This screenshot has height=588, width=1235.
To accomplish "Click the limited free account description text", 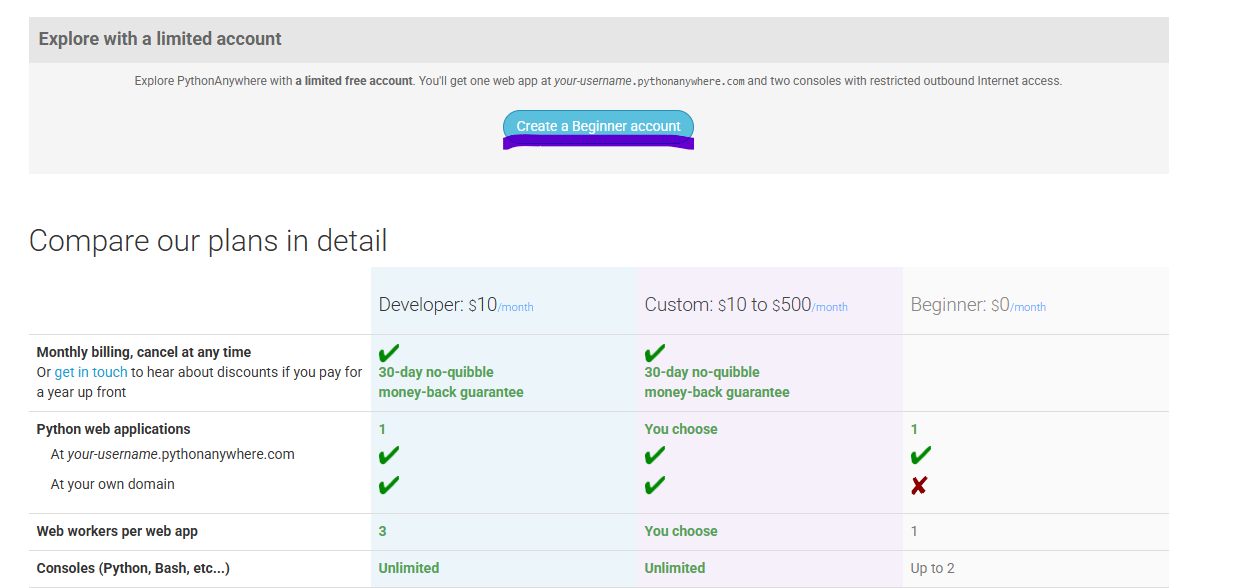I will click(x=598, y=81).
